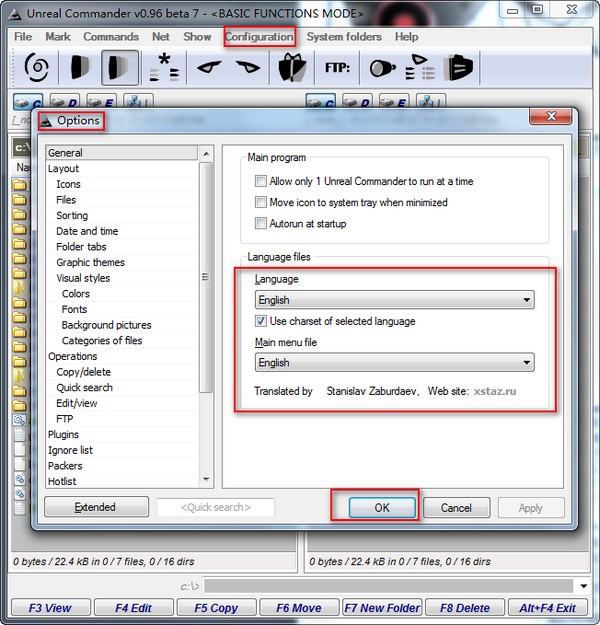The height and width of the screenshot is (625, 600).
Task: Click the asterisk selection icon in toolbar
Action: click(x=165, y=68)
